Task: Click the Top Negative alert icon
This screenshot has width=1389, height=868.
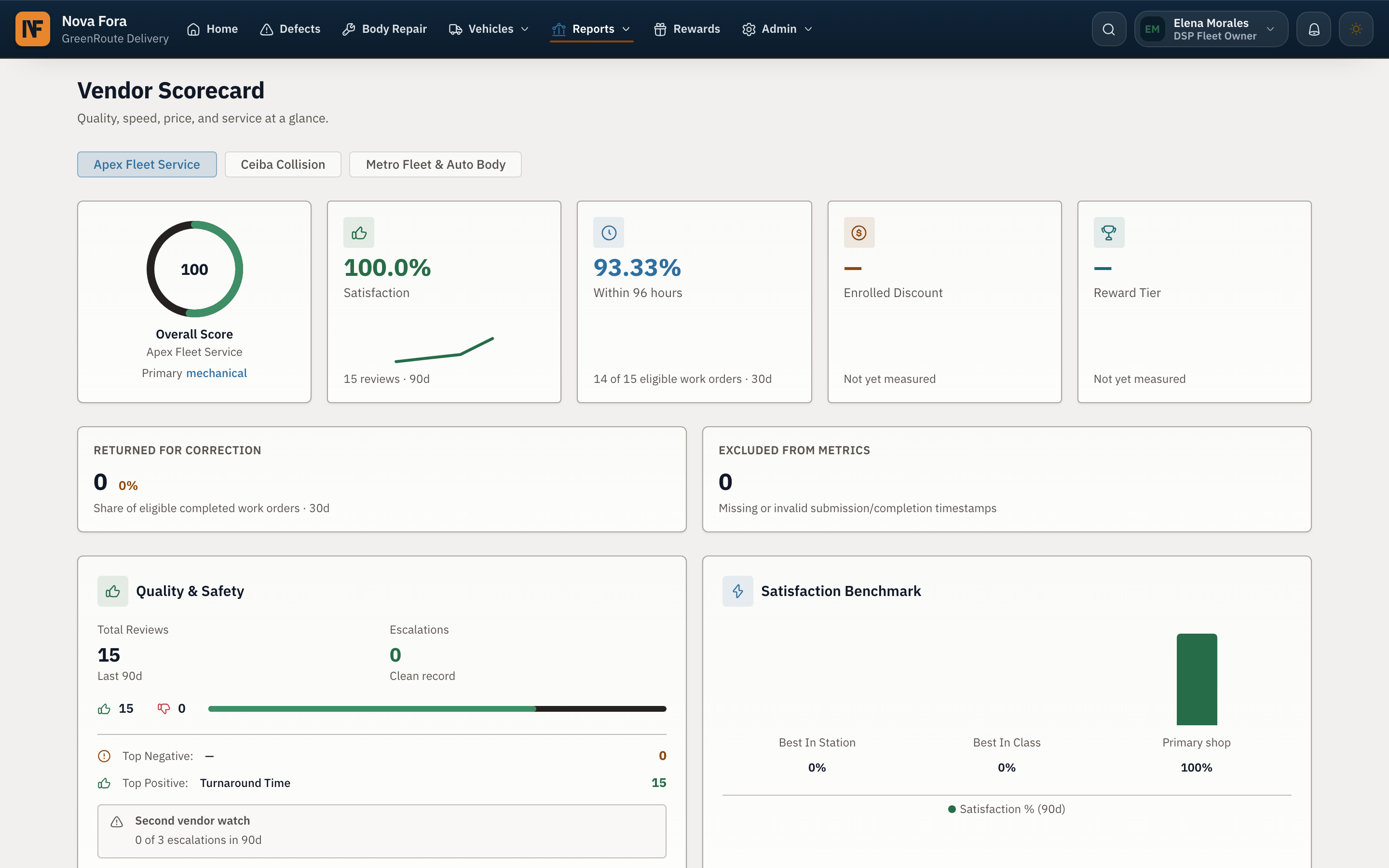Action: click(104, 756)
